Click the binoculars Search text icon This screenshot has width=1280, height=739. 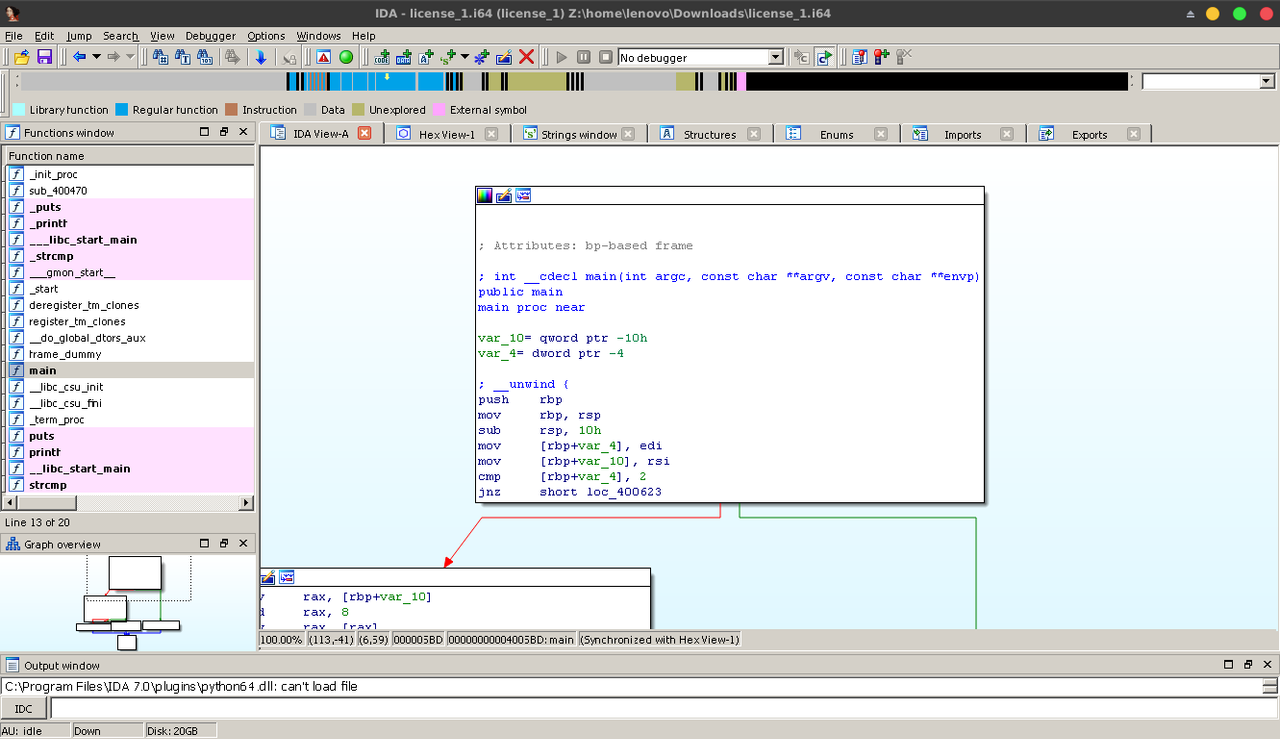tap(183, 57)
